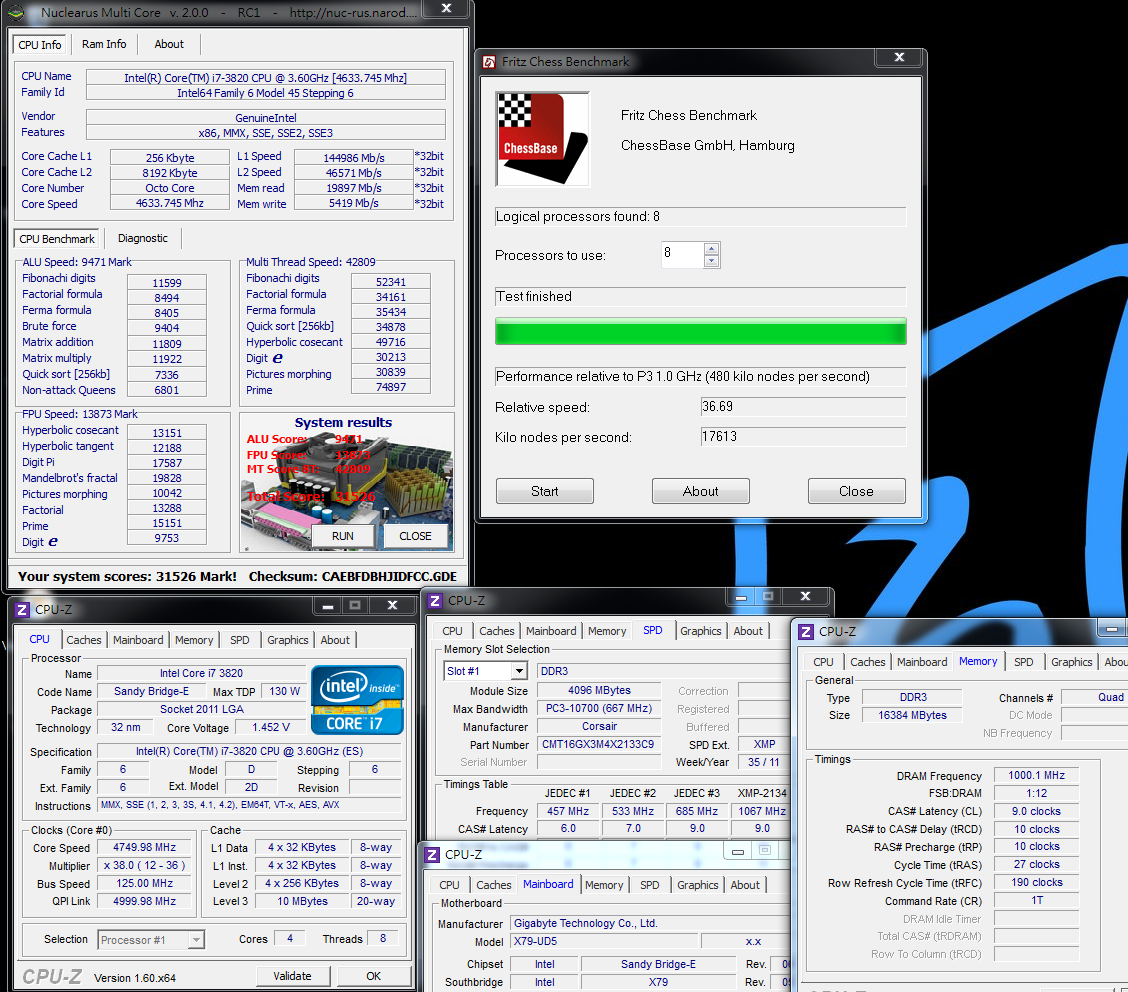Image resolution: width=1128 pixels, height=992 pixels.
Task: Click memory Size value 16384 MBytes
Action: pyautogui.click(x=912, y=715)
